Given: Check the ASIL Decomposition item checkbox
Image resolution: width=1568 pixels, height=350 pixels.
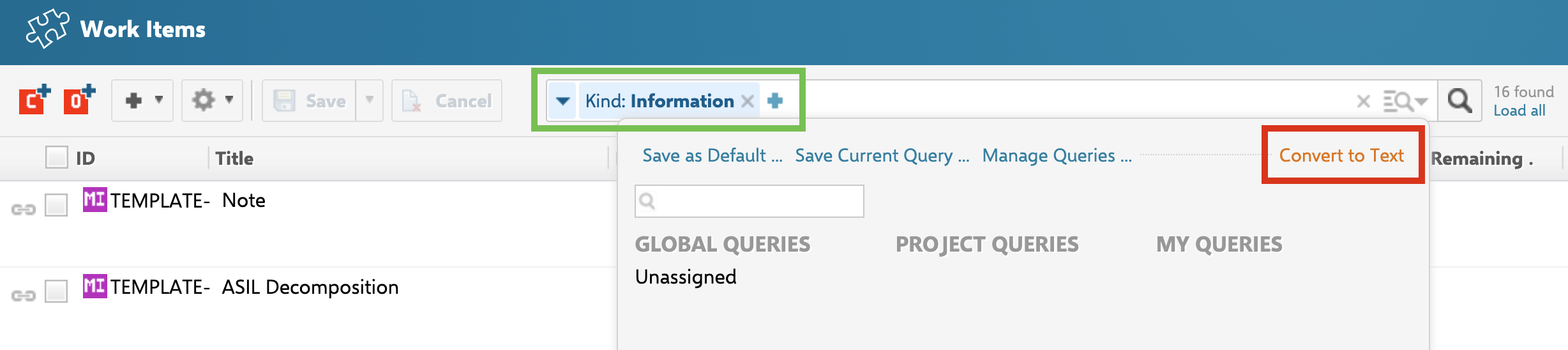Looking at the screenshot, I should coord(56,291).
